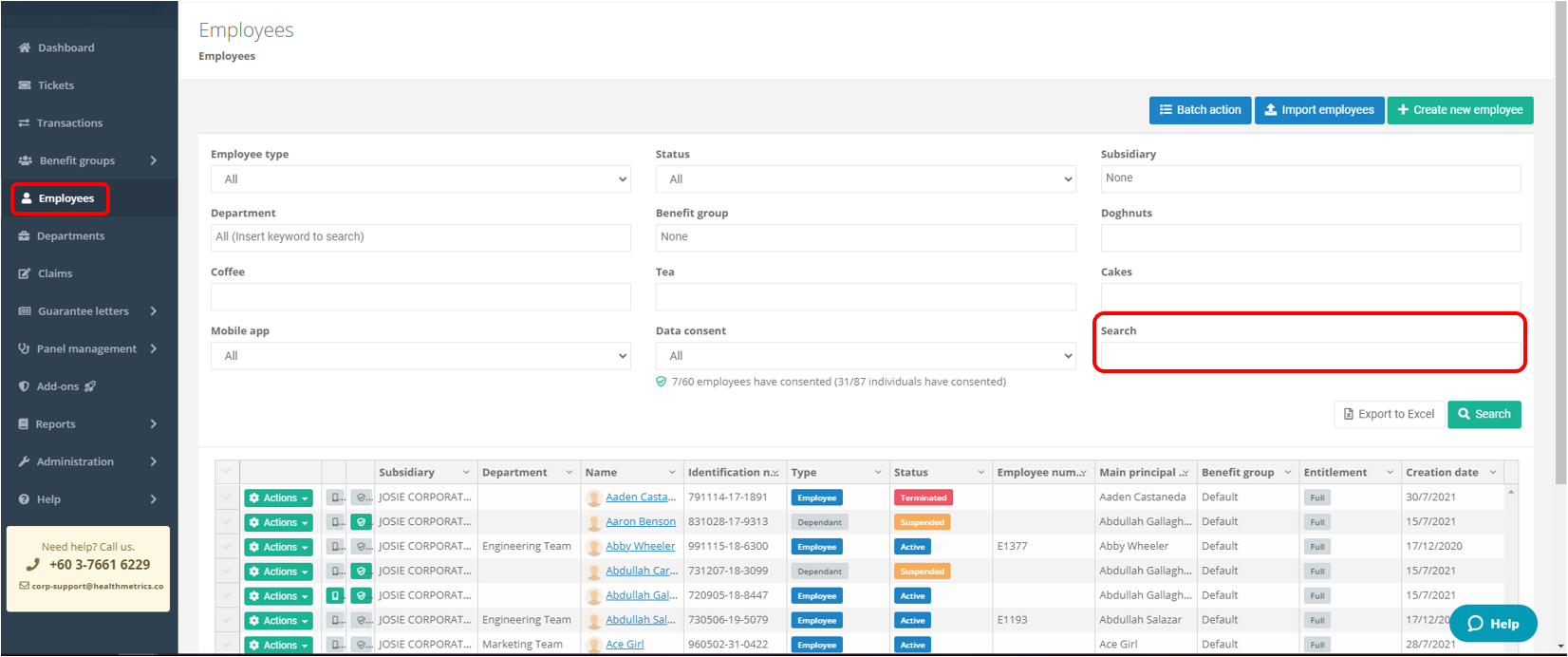The height and width of the screenshot is (657, 1568).
Task: Click the Create new employee button
Action: (1460, 110)
